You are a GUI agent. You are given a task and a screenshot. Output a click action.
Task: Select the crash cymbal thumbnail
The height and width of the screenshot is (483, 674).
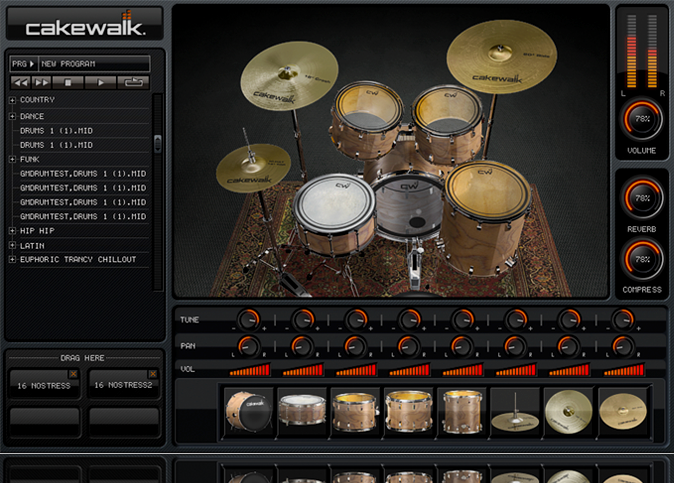pyautogui.click(x=568, y=411)
